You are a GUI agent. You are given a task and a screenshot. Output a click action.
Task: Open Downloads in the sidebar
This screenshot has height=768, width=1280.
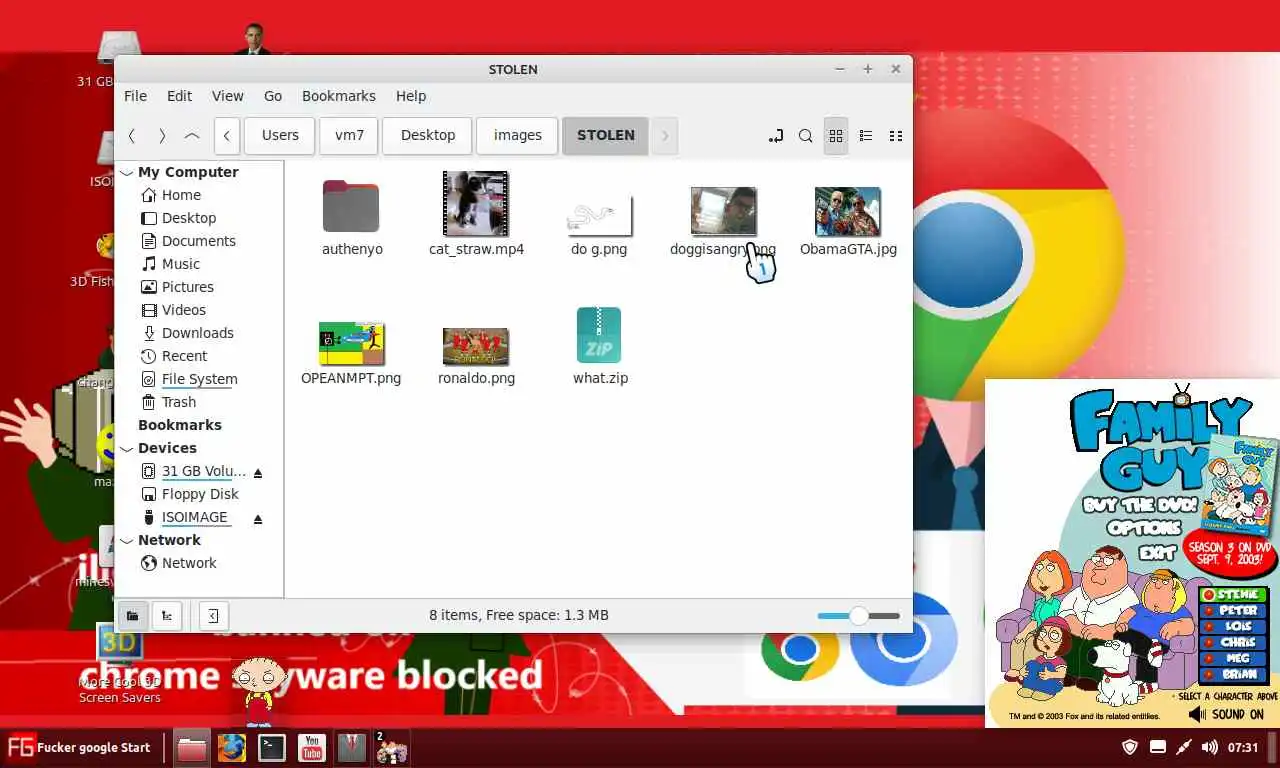pyautogui.click(x=187, y=333)
